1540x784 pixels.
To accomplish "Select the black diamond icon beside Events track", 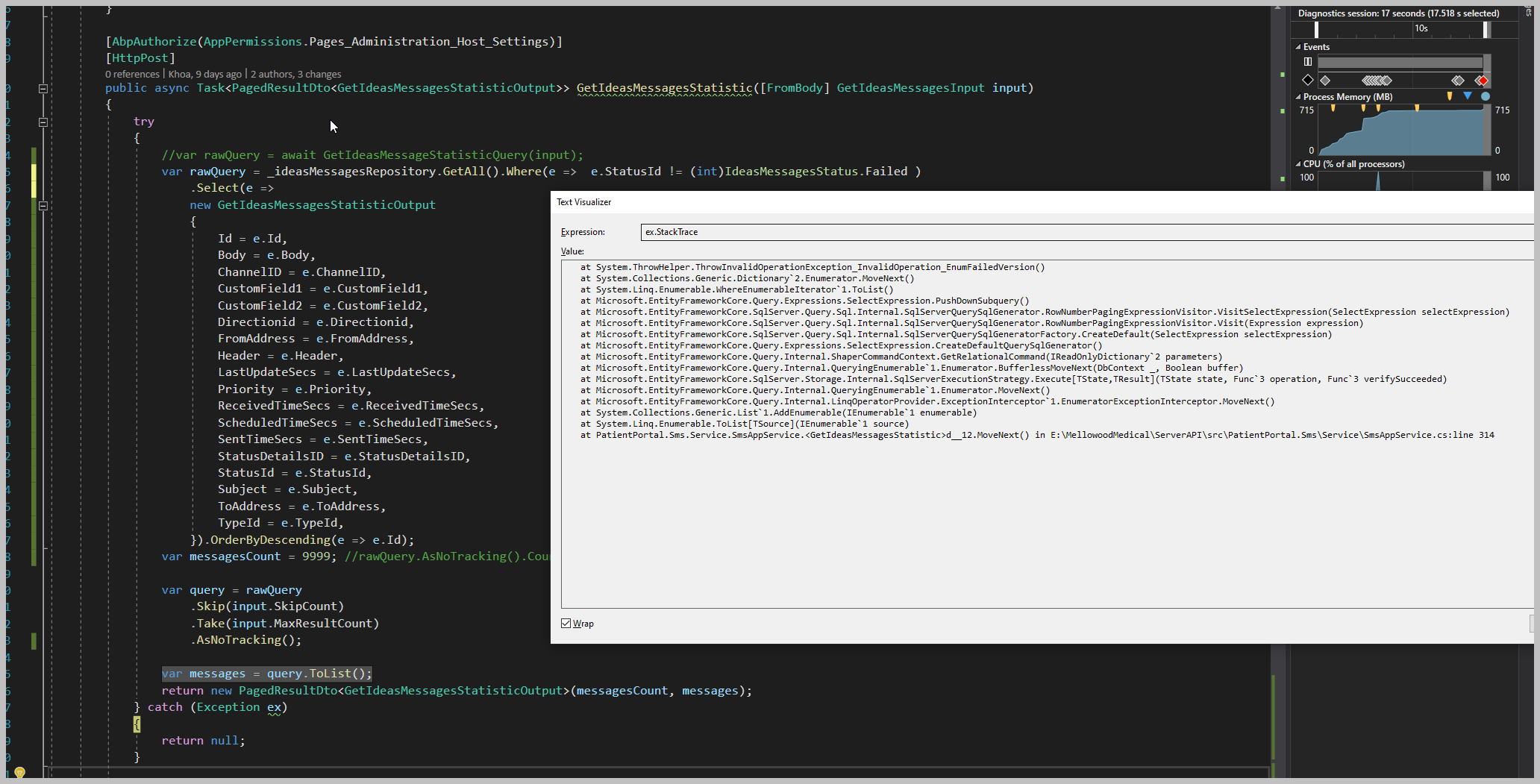I will pyautogui.click(x=1308, y=81).
